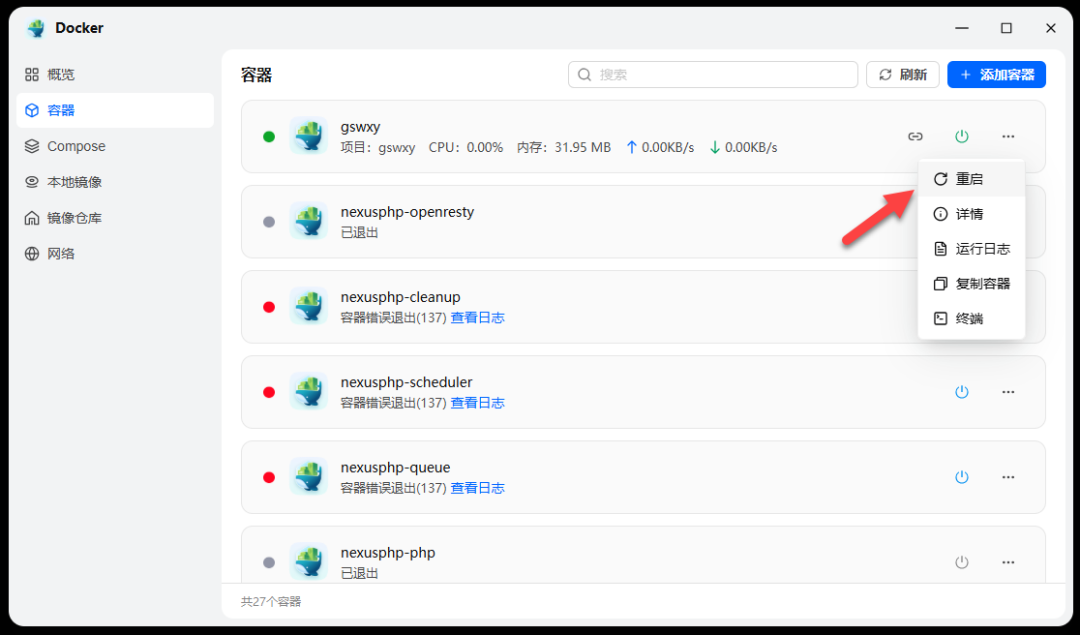Click the nexusphp-scheduler container name
The height and width of the screenshot is (635, 1080).
(x=406, y=382)
